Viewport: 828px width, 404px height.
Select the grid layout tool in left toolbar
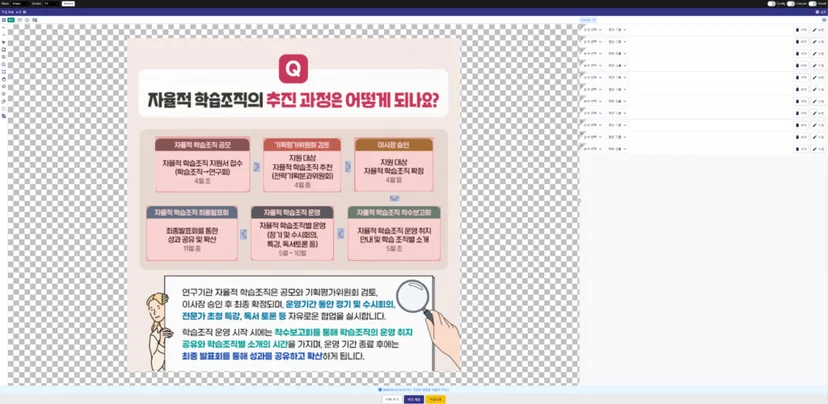point(4,72)
